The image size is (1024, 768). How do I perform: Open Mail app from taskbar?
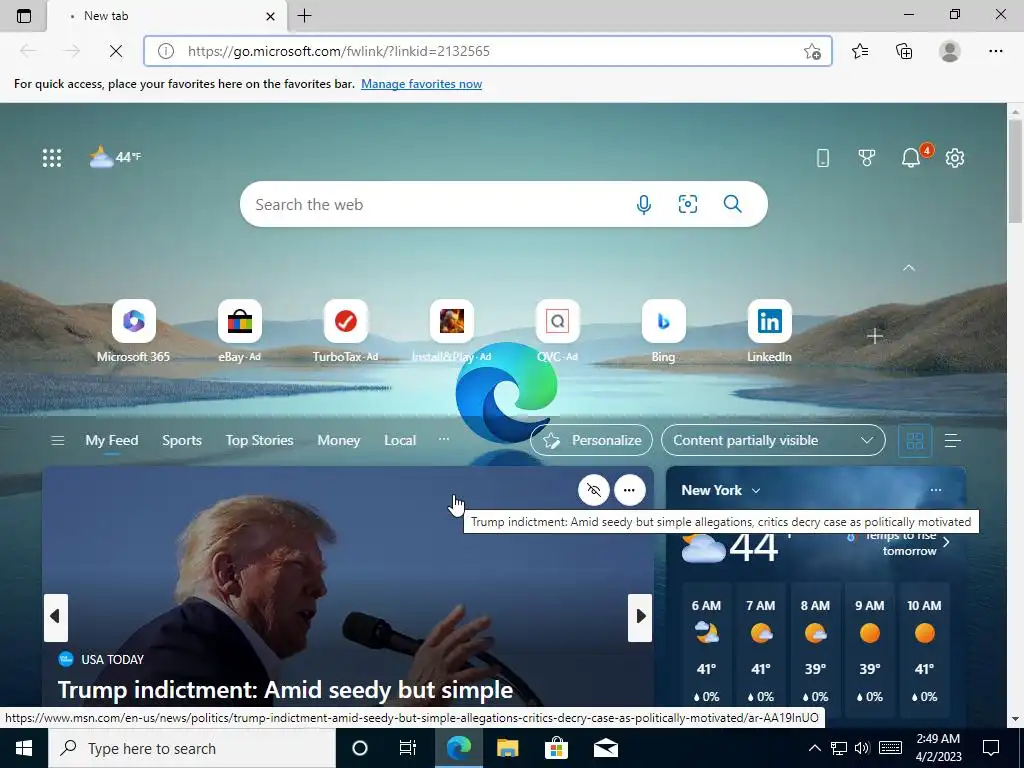coord(606,748)
